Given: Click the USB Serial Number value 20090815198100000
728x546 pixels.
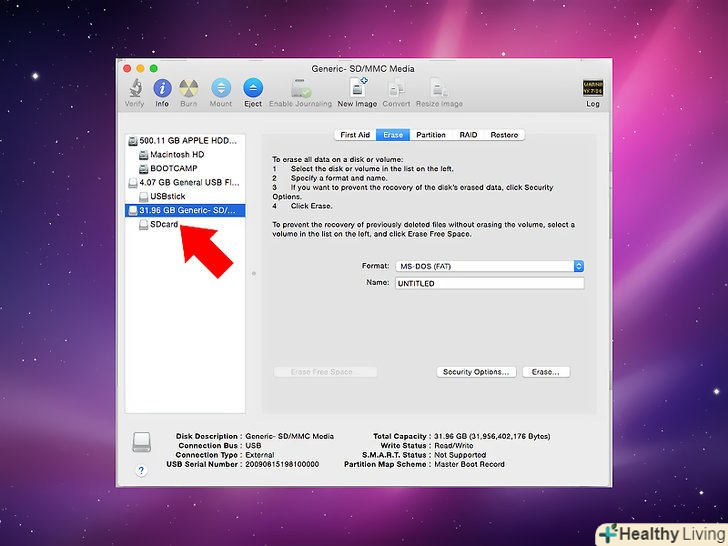Looking at the screenshot, I should point(282,464).
